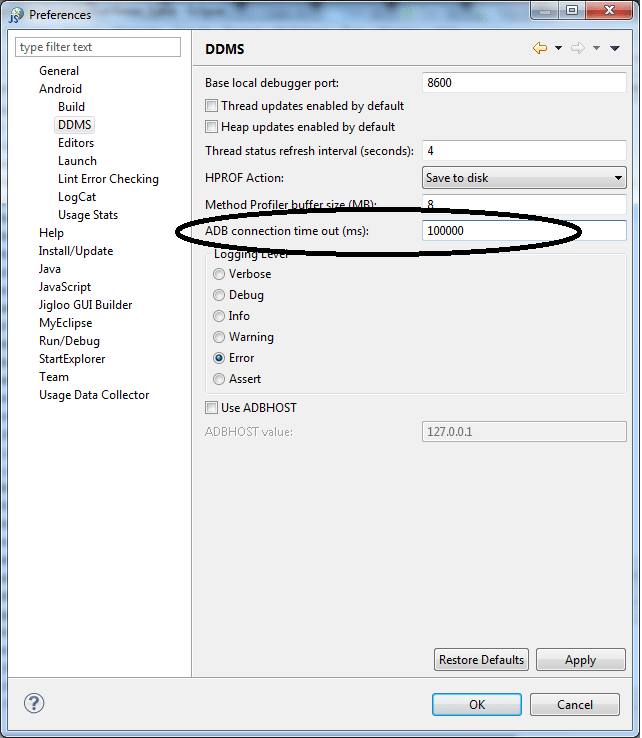Screen dimensions: 642x738
Task: Open the Java preferences category
Action: click(50, 269)
